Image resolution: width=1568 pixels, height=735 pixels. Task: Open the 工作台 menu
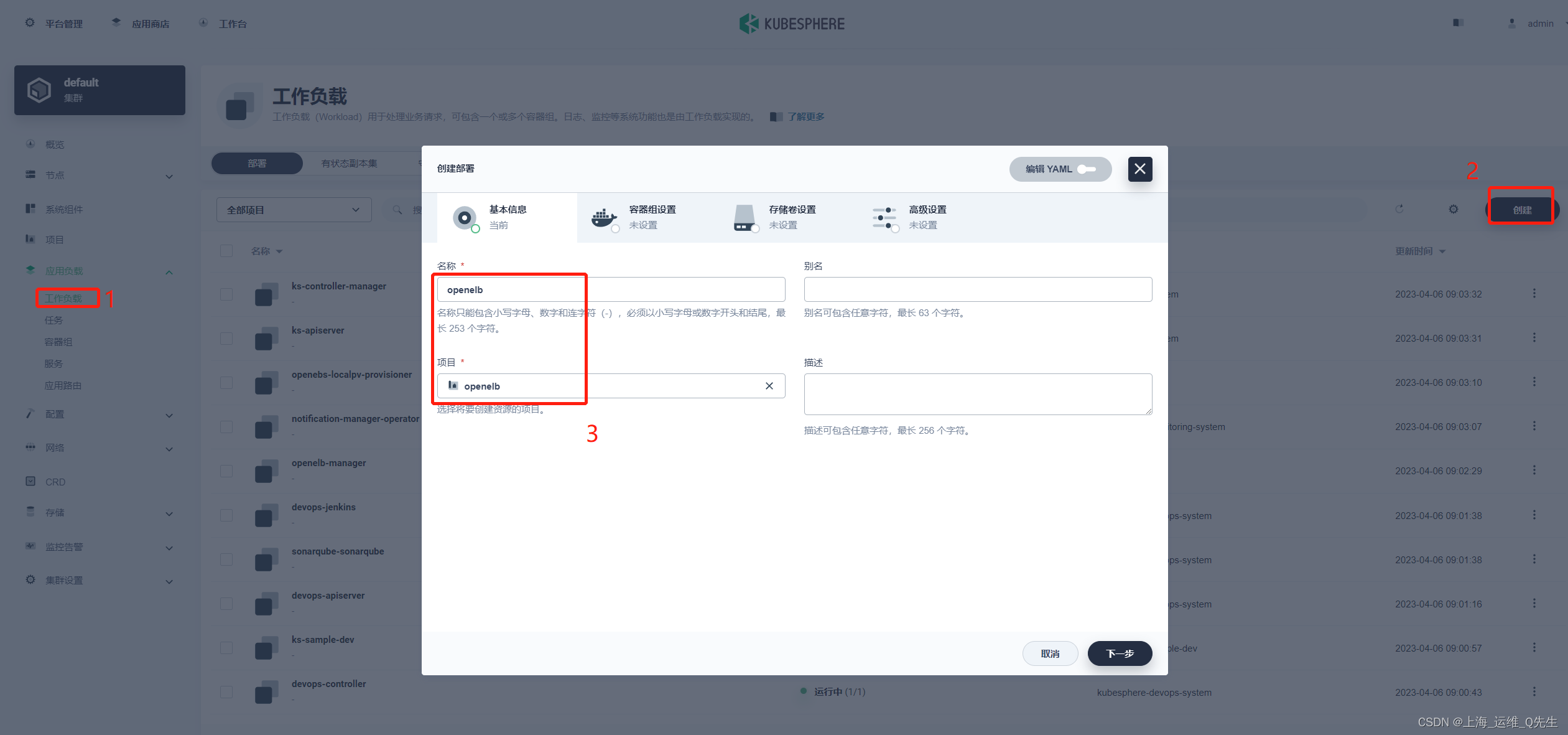coord(223,24)
